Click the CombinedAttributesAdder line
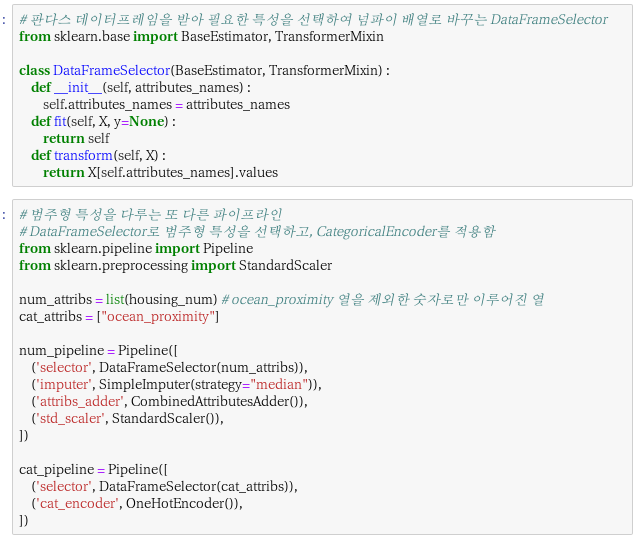The height and width of the screenshot is (543, 642). 170,401
